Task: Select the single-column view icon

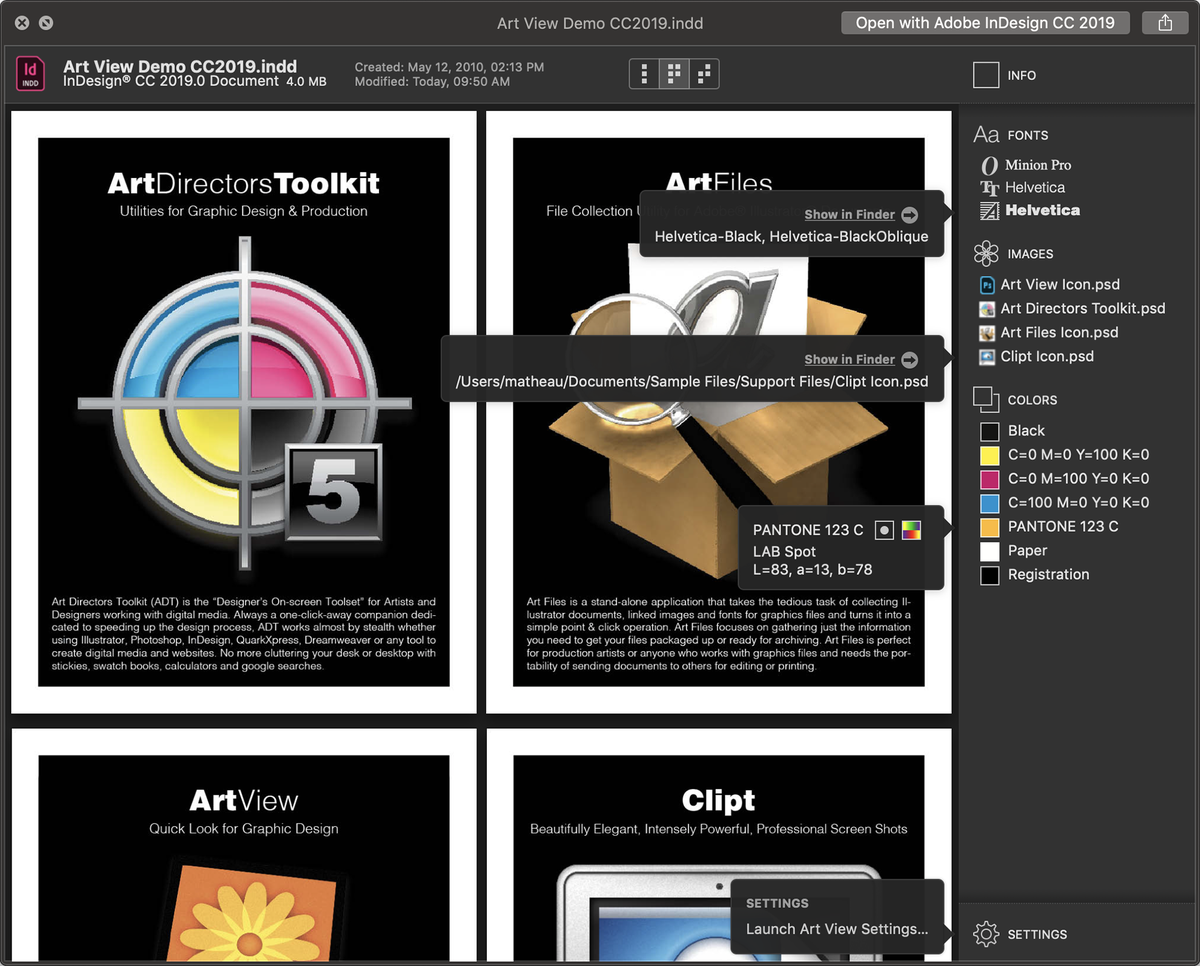Action: [x=643, y=73]
